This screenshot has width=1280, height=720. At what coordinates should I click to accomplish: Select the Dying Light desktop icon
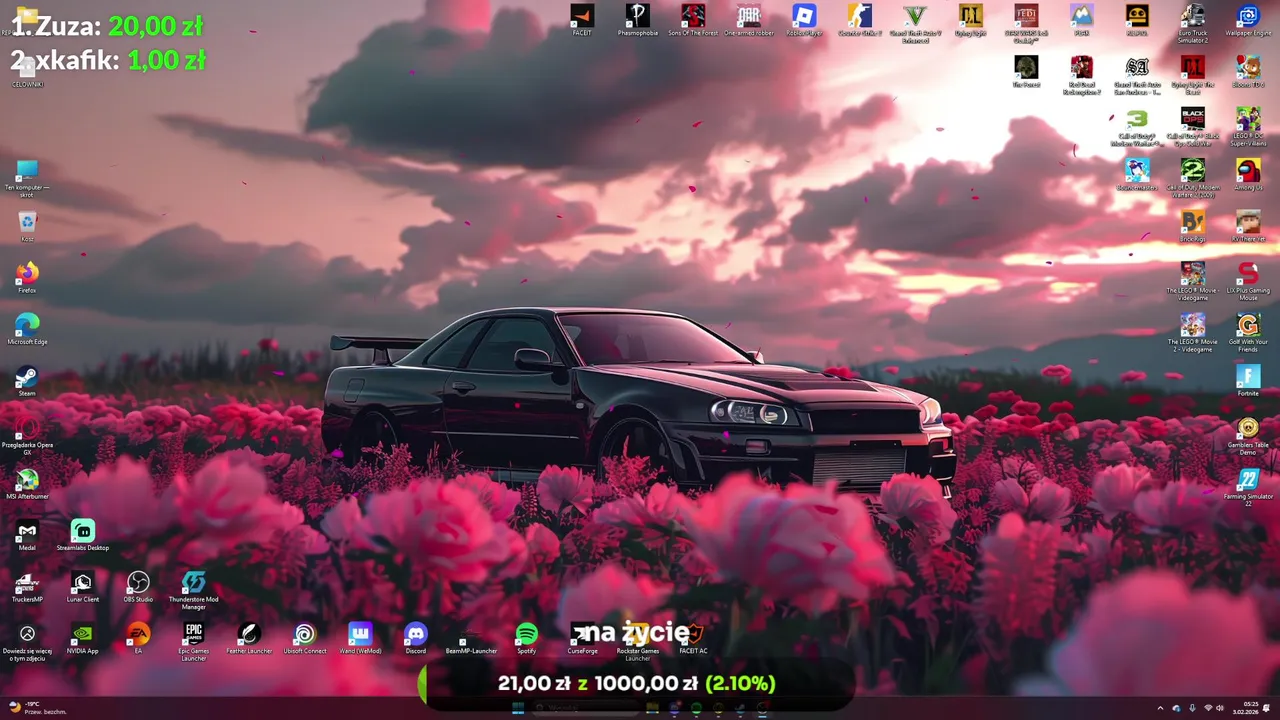(970, 20)
